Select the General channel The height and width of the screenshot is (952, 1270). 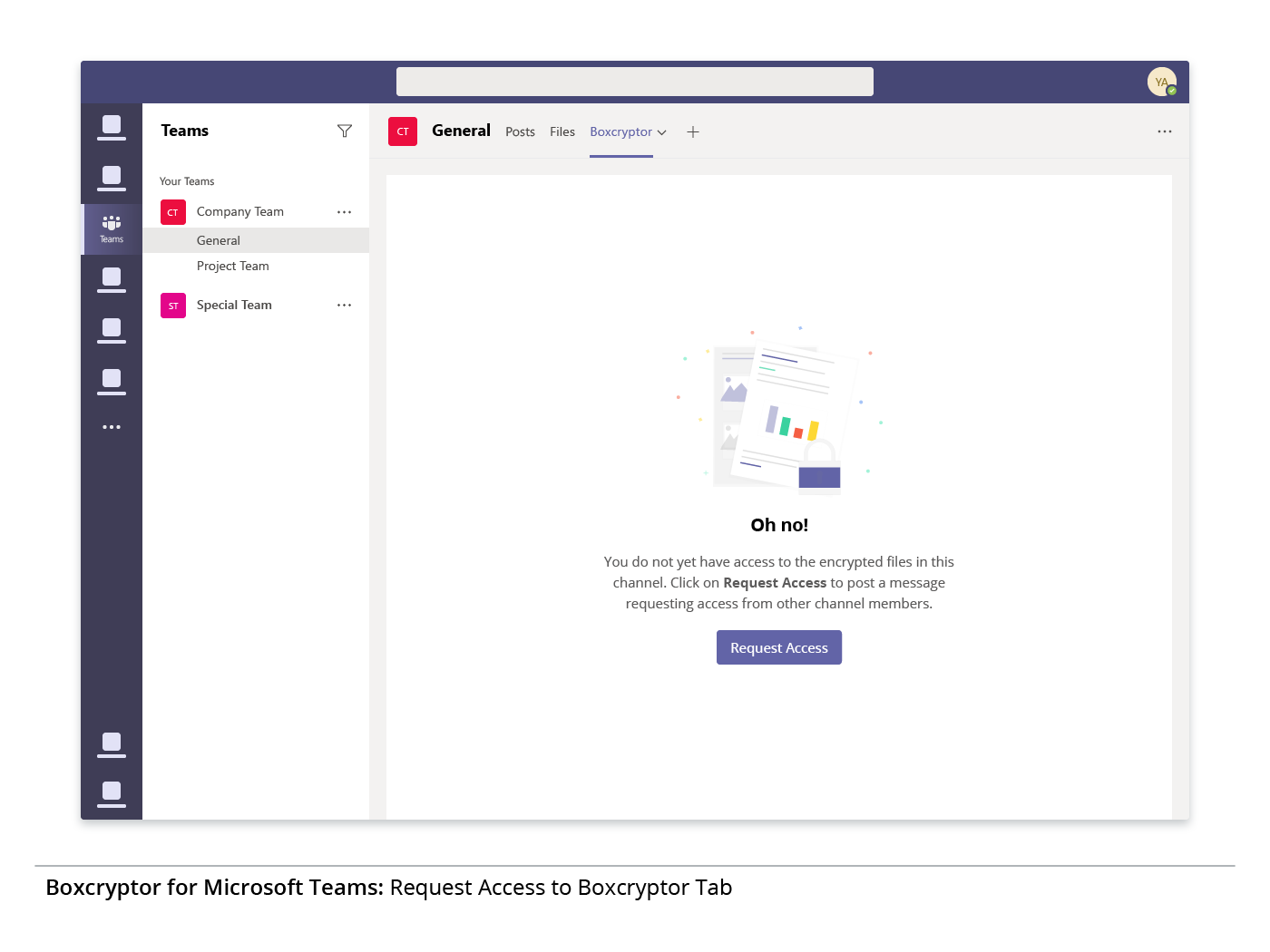pos(256,240)
